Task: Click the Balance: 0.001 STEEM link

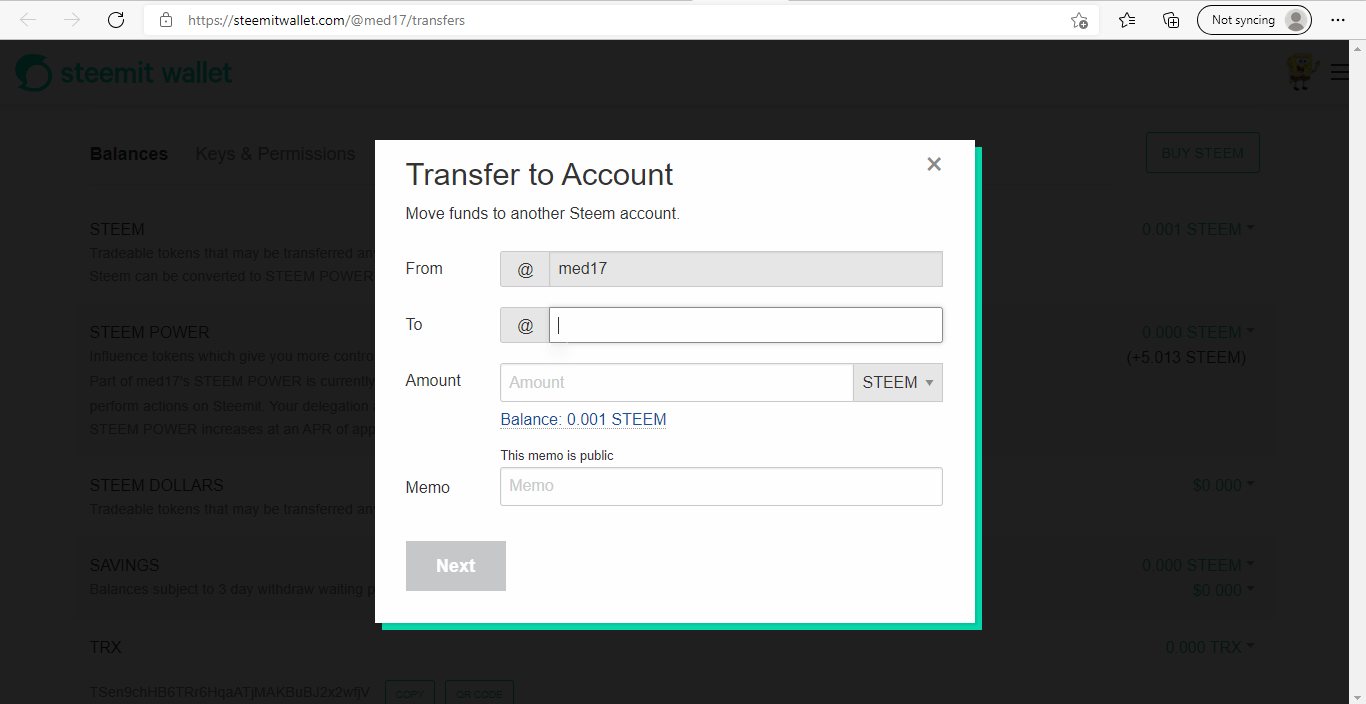Action: (x=583, y=419)
